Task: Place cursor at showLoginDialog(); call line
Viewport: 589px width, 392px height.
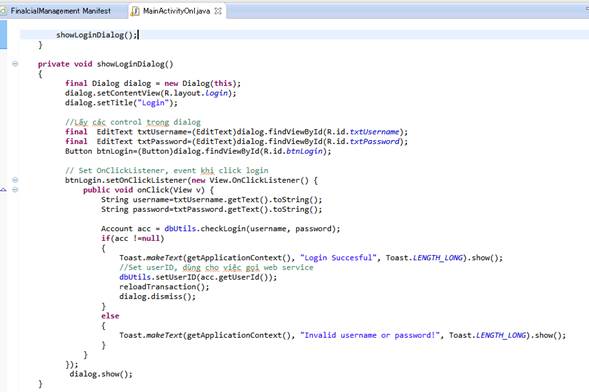Action: pyautogui.click(x=98, y=35)
